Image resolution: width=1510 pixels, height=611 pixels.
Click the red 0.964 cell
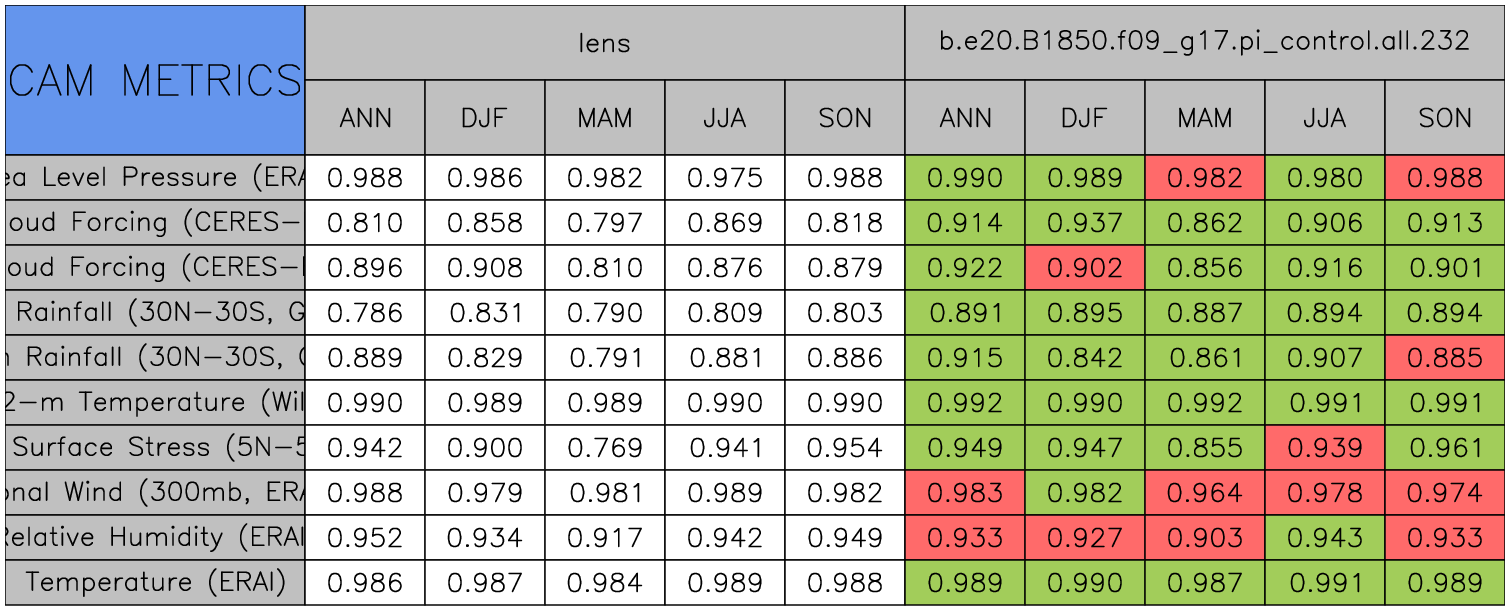pyautogui.click(x=1204, y=493)
